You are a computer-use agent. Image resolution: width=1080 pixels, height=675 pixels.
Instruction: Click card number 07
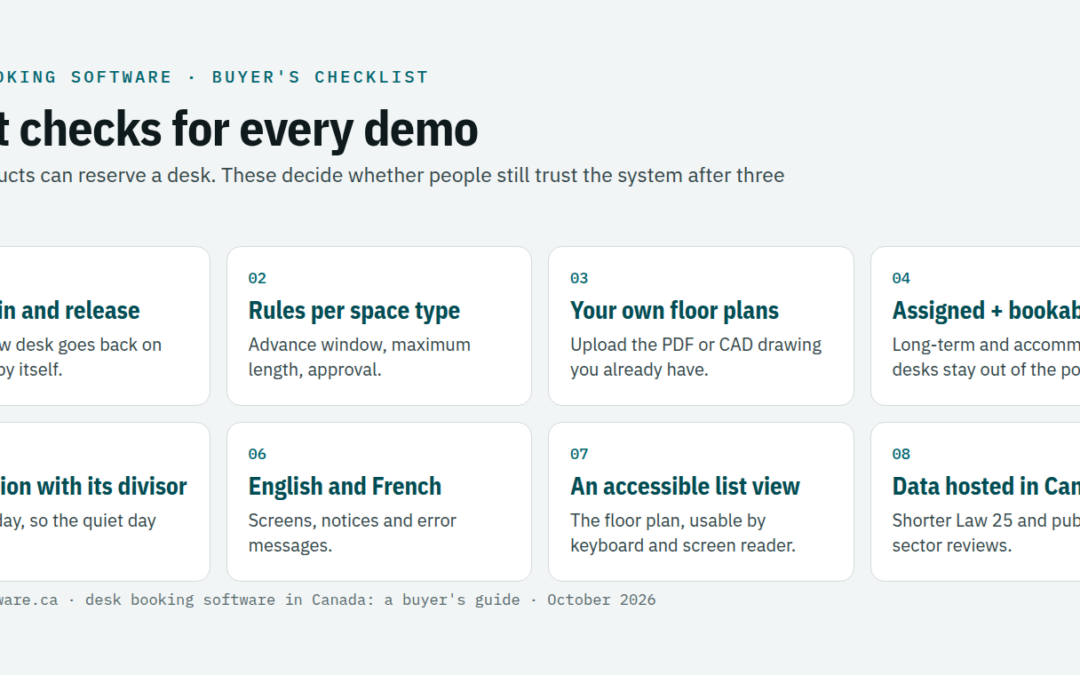click(579, 454)
